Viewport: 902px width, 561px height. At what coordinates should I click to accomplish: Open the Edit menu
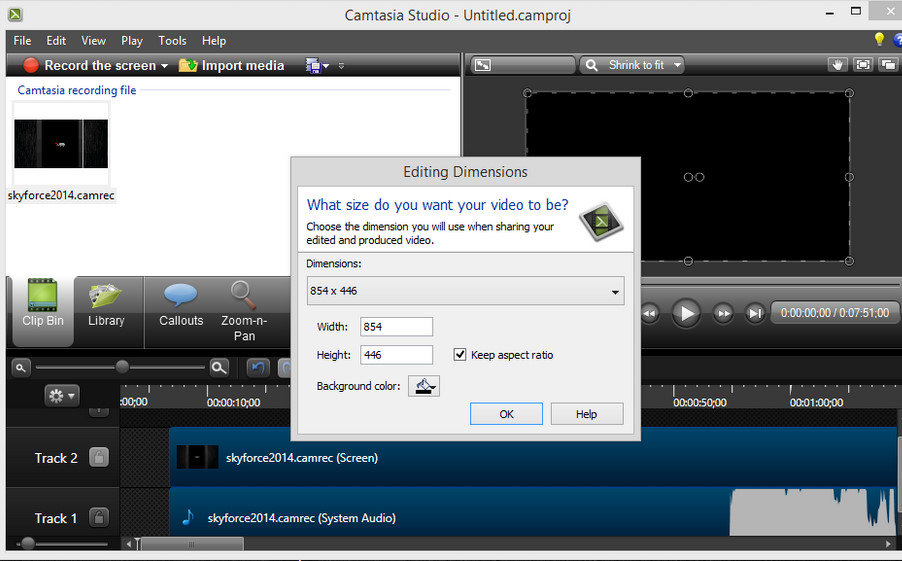pos(56,41)
